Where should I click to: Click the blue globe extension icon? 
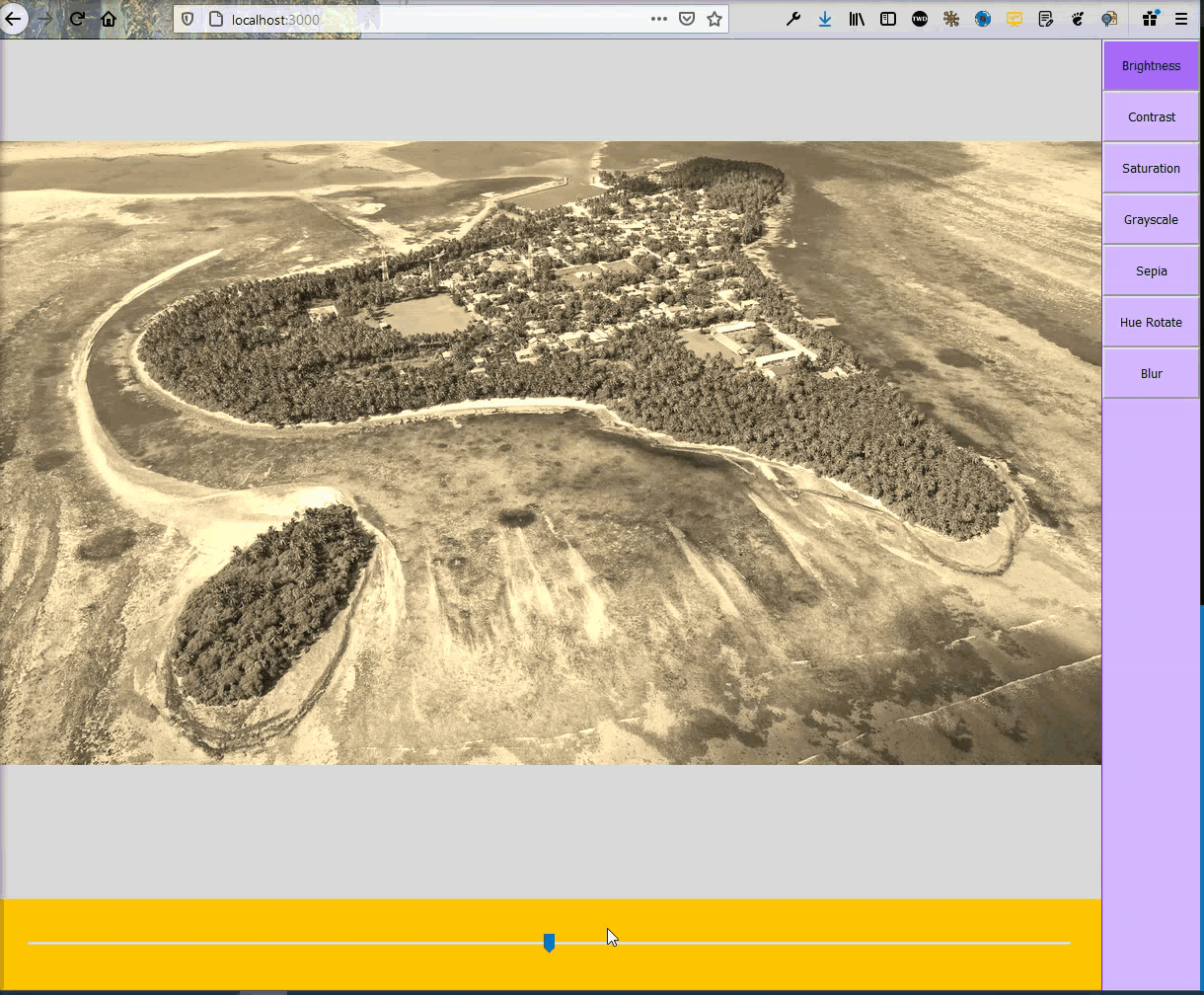tap(983, 19)
